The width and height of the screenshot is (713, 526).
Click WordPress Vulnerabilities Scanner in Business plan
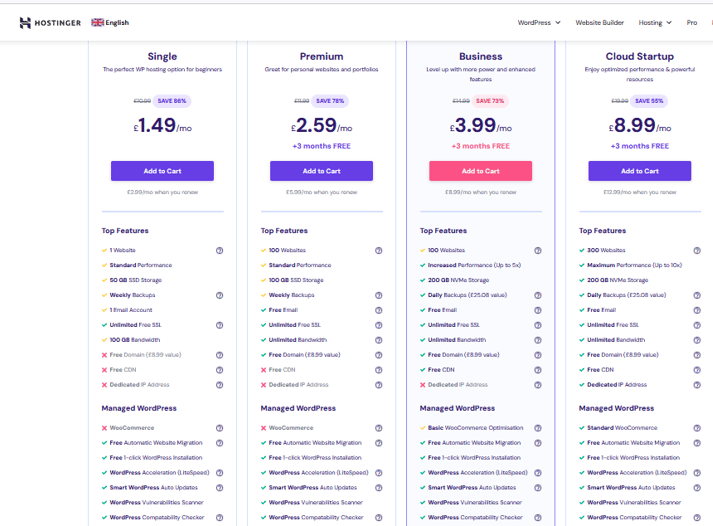pos(475,502)
